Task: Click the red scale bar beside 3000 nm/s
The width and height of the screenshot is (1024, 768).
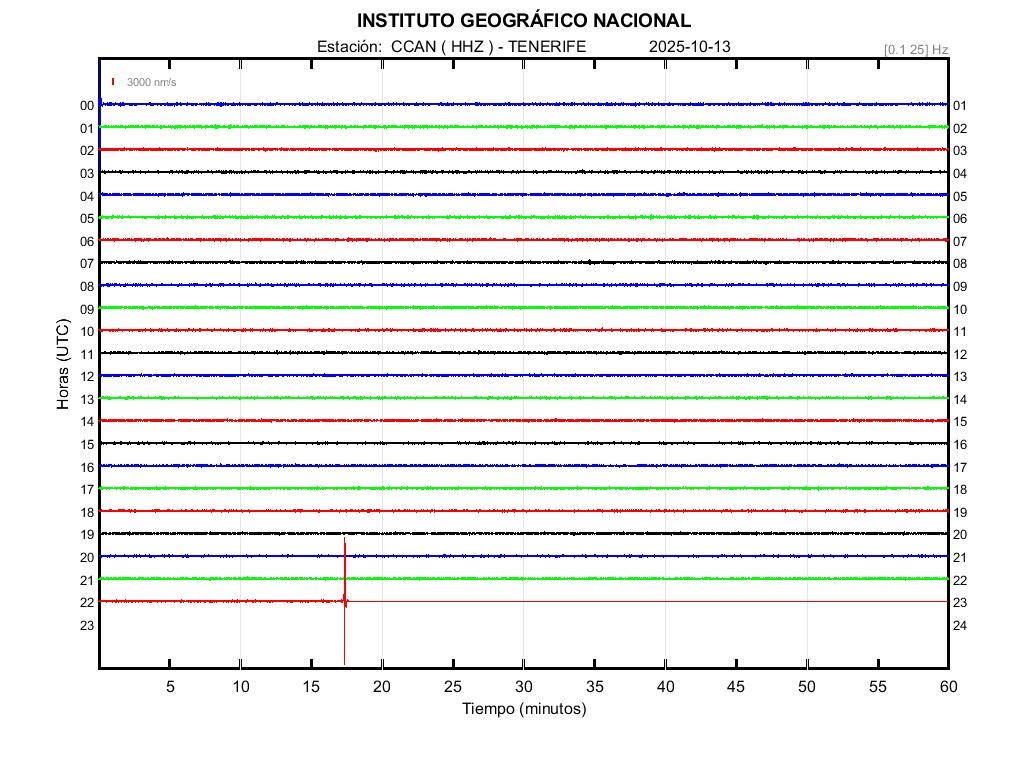Action: pos(114,82)
